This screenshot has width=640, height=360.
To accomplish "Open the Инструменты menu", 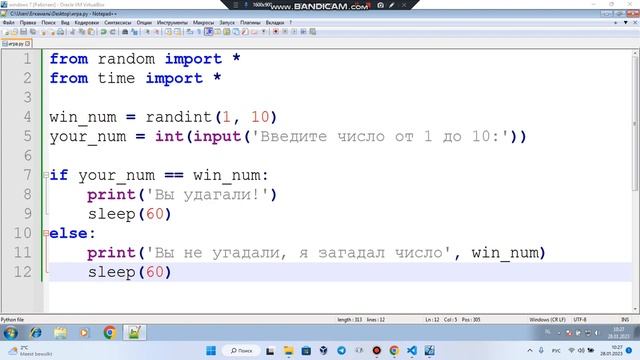I will coord(172,23).
